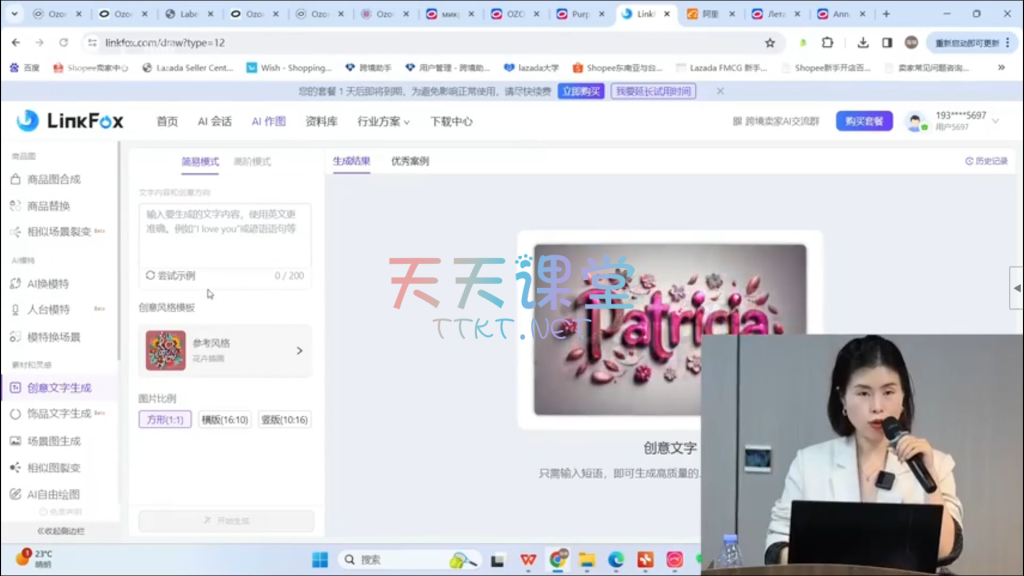Screen dimensions: 1024x576
Task: Select 人台模特 sidebar item
Action: point(48,310)
